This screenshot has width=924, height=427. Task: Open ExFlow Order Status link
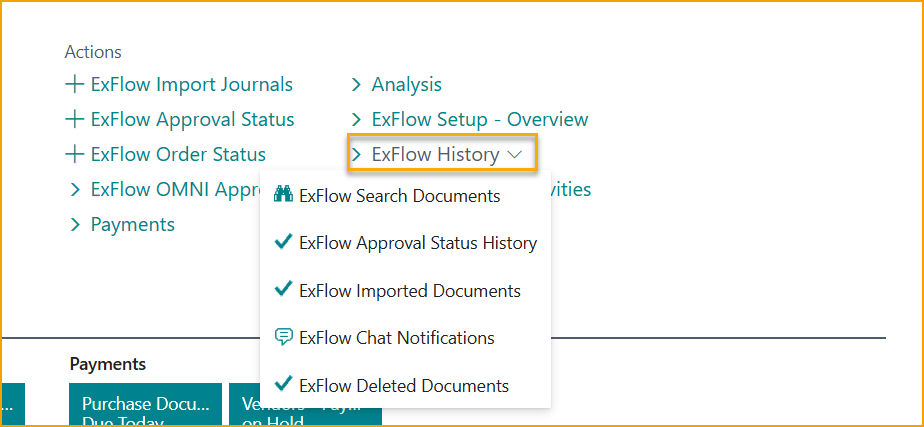[x=178, y=154]
